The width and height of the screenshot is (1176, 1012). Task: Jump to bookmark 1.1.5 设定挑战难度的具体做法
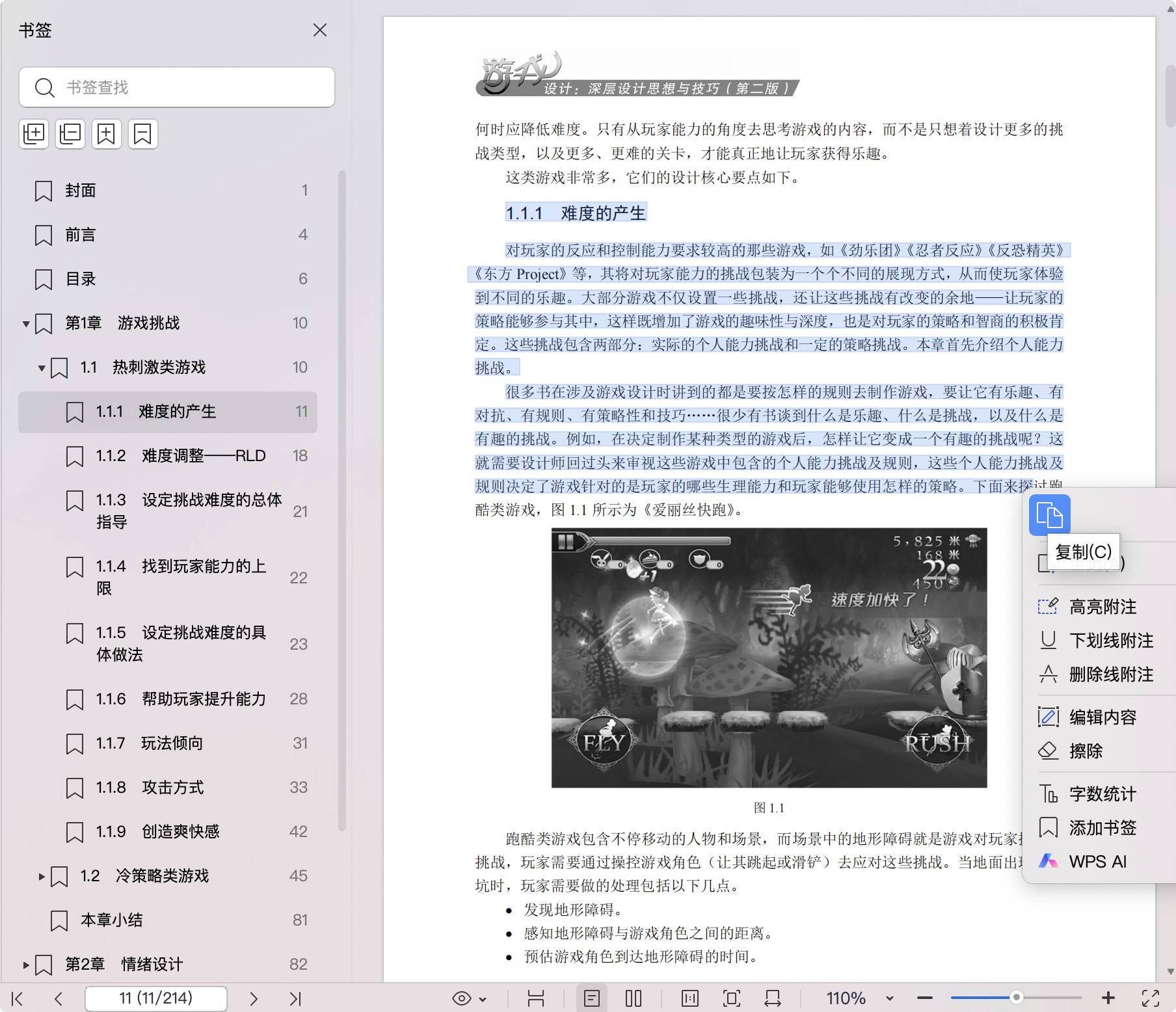pyautogui.click(x=168, y=644)
